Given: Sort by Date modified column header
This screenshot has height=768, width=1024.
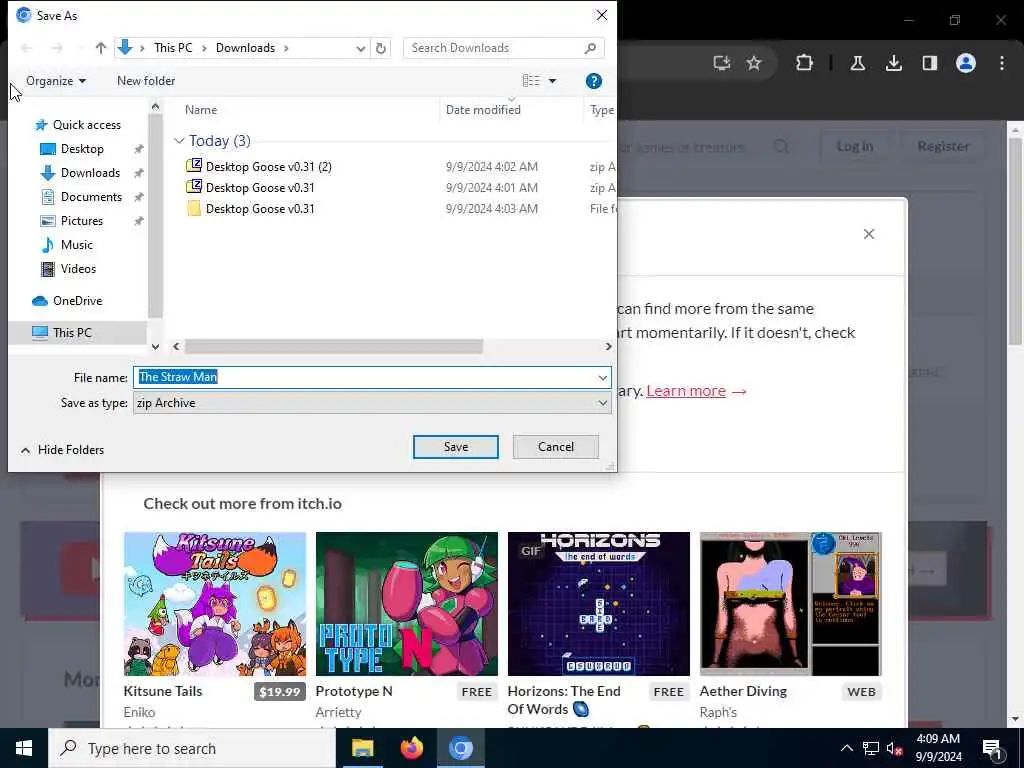Looking at the screenshot, I should pyautogui.click(x=483, y=110).
